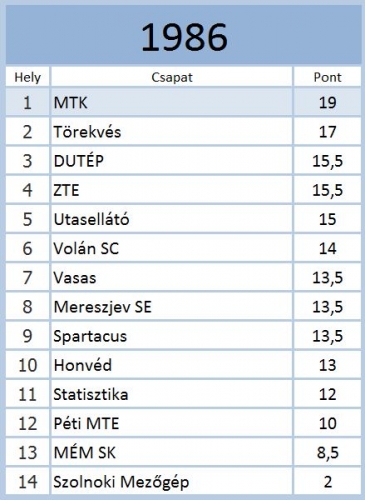Select the ZTE team cell

coord(172,190)
